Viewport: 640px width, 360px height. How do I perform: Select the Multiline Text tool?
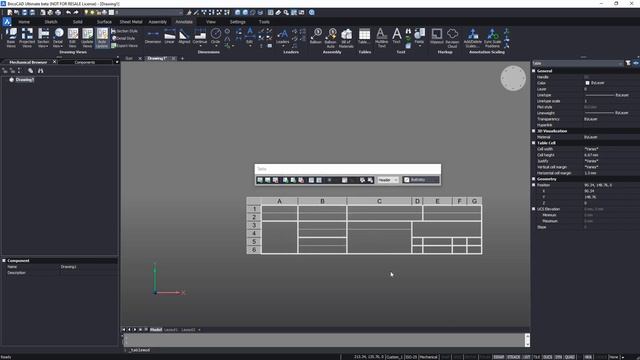(x=381, y=38)
